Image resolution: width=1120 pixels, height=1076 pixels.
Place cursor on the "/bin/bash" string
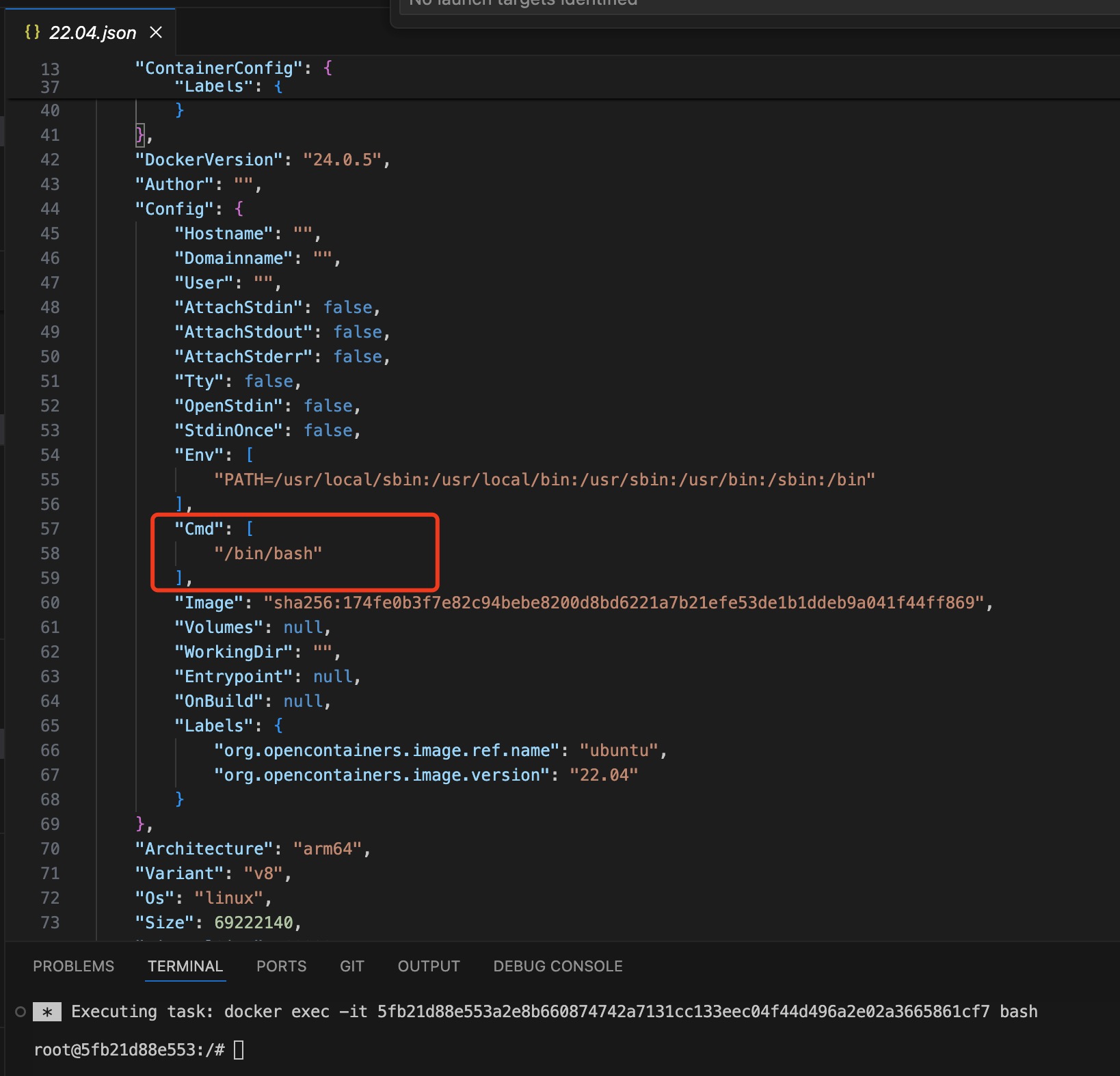(268, 554)
